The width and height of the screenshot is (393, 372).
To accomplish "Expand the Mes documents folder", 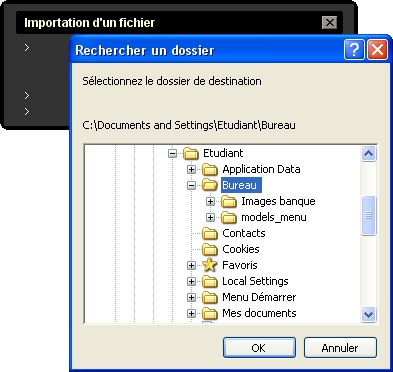I will (191, 313).
